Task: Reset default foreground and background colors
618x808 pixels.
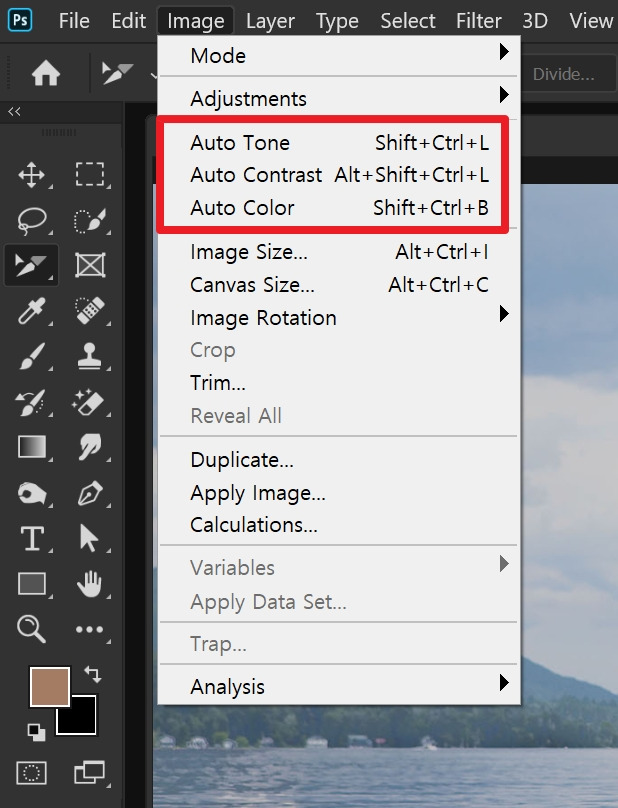Action: click(36, 732)
